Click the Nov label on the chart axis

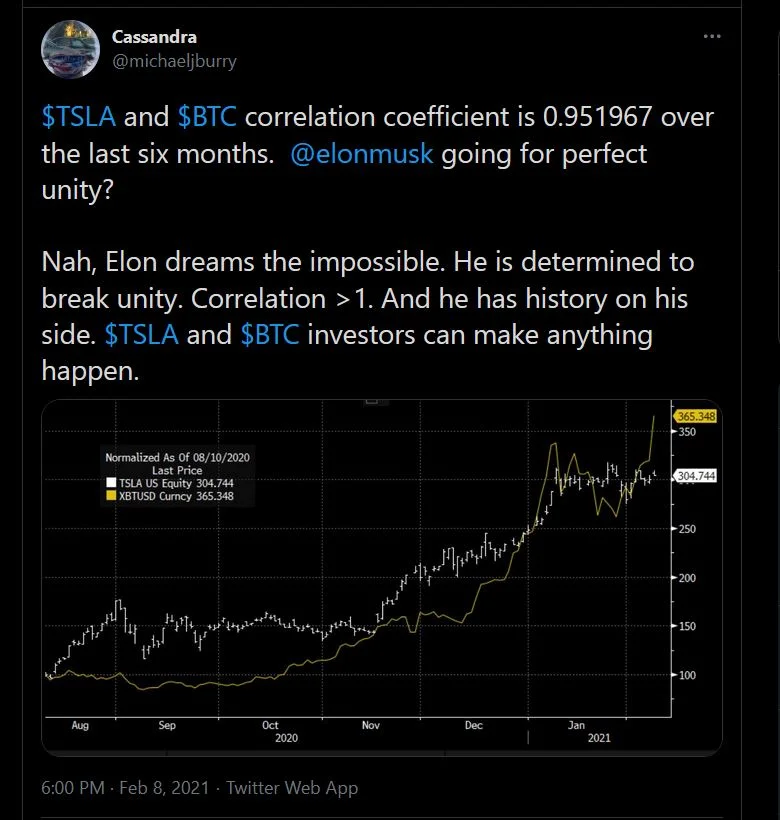coord(371,725)
